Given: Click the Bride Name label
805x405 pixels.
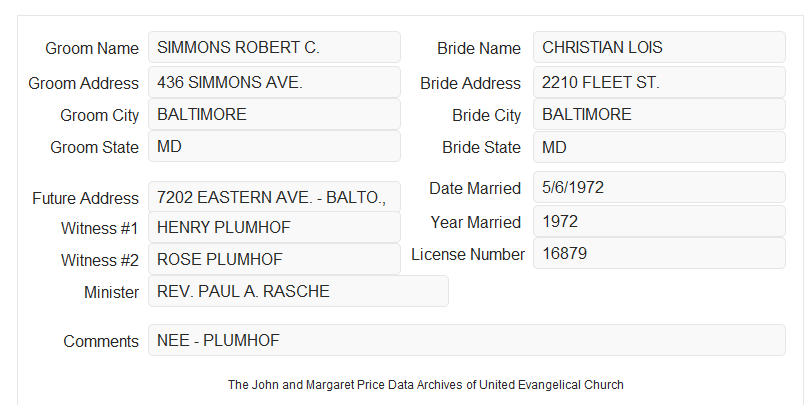Looking at the screenshot, I should tap(479, 48).
